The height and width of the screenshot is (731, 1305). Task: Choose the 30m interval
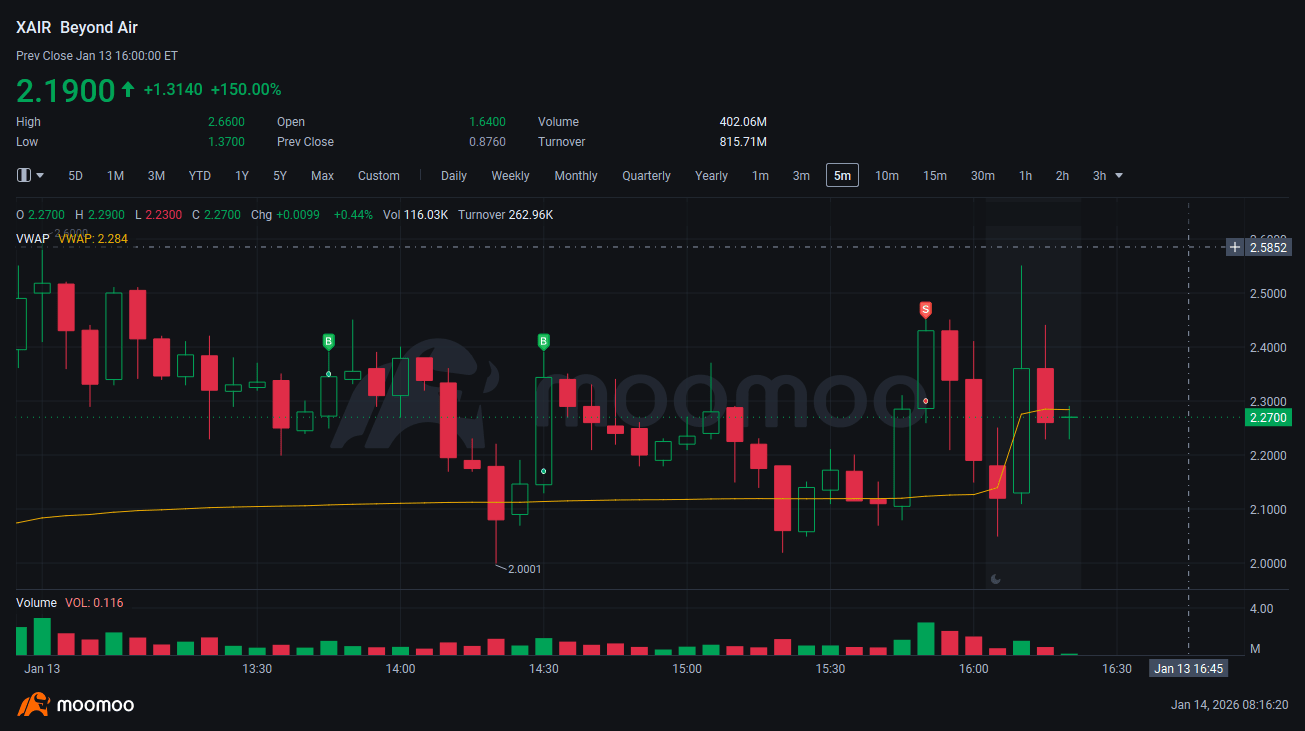(983, 176)
